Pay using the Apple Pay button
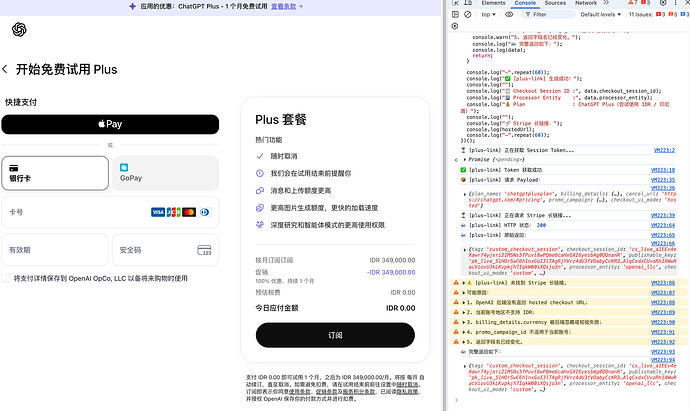Viewport: 690px width, 411px height. coord(110,124)
